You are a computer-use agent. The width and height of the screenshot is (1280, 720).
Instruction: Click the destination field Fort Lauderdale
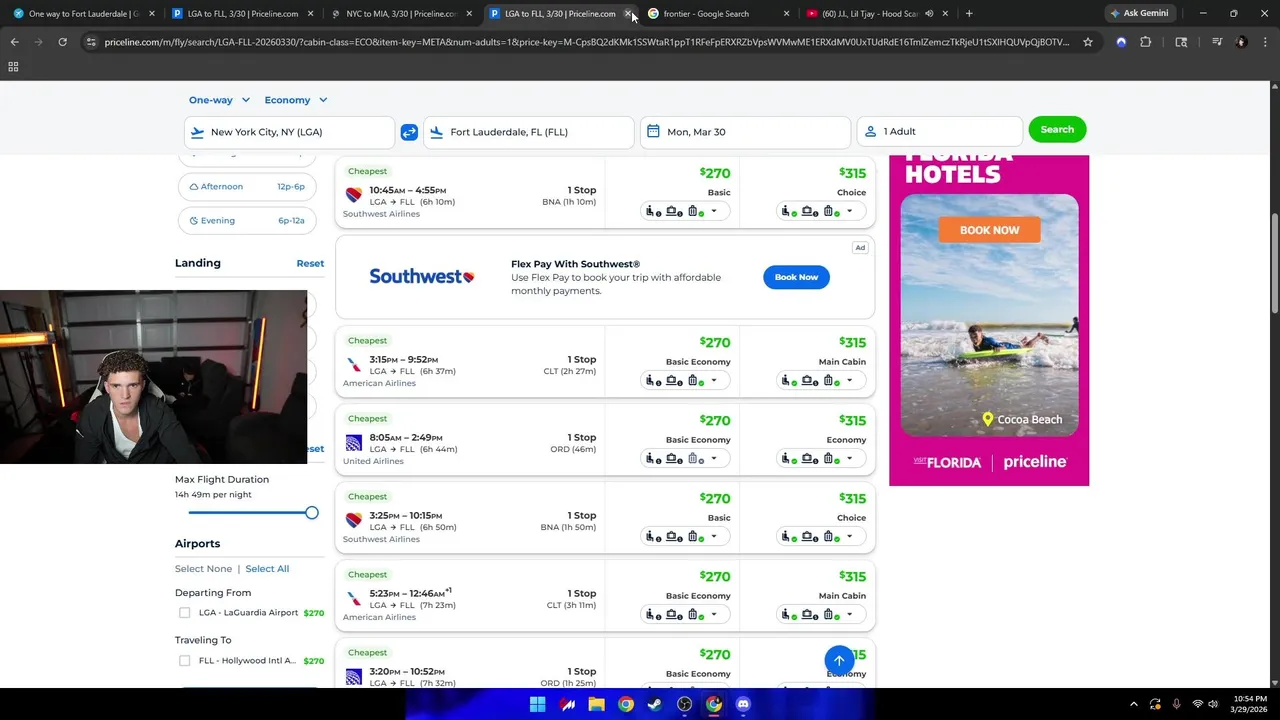click(x=529, y=132)
